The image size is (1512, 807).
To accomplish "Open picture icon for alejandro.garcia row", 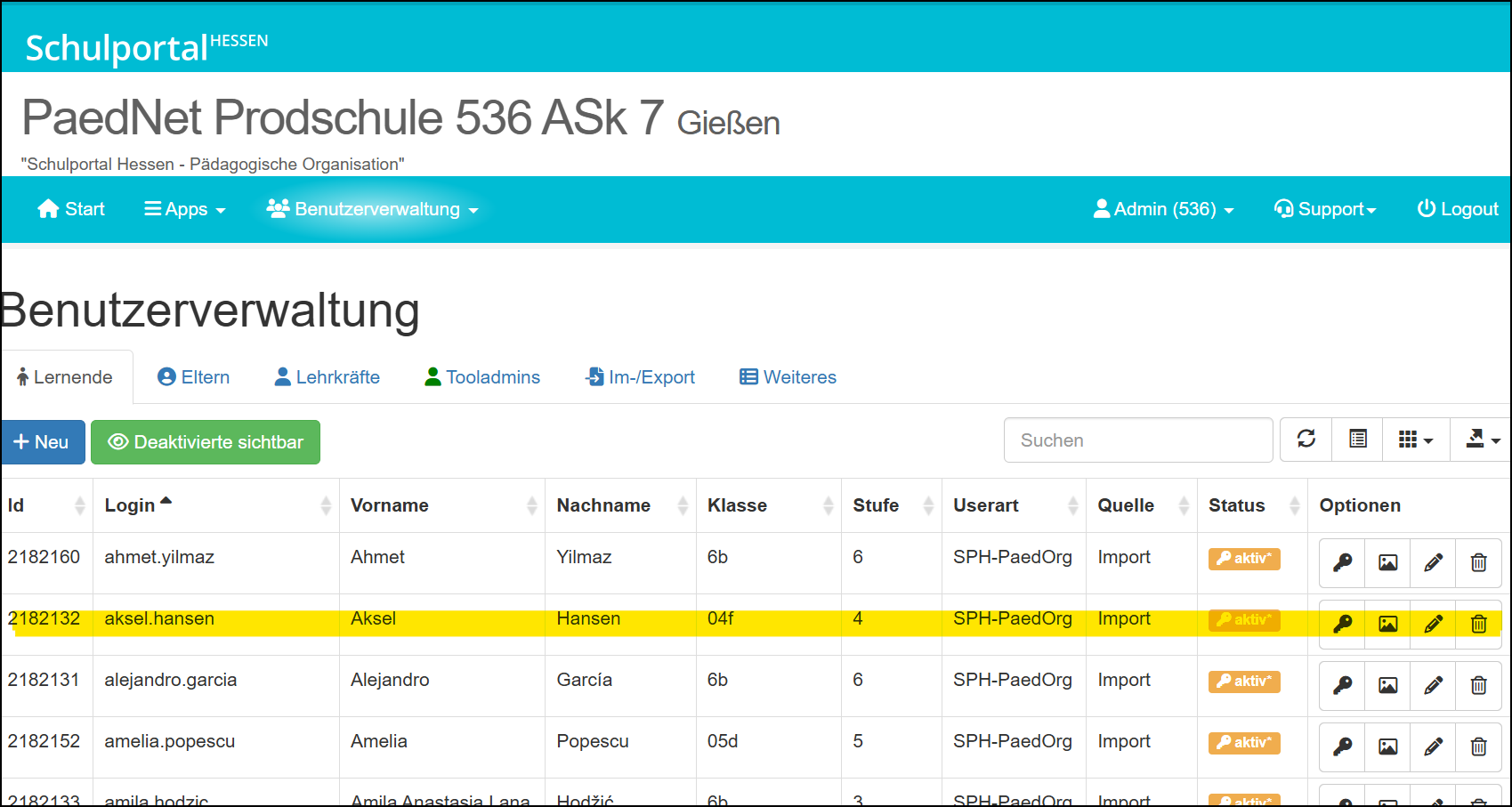I will click(x=1387, y=685).
